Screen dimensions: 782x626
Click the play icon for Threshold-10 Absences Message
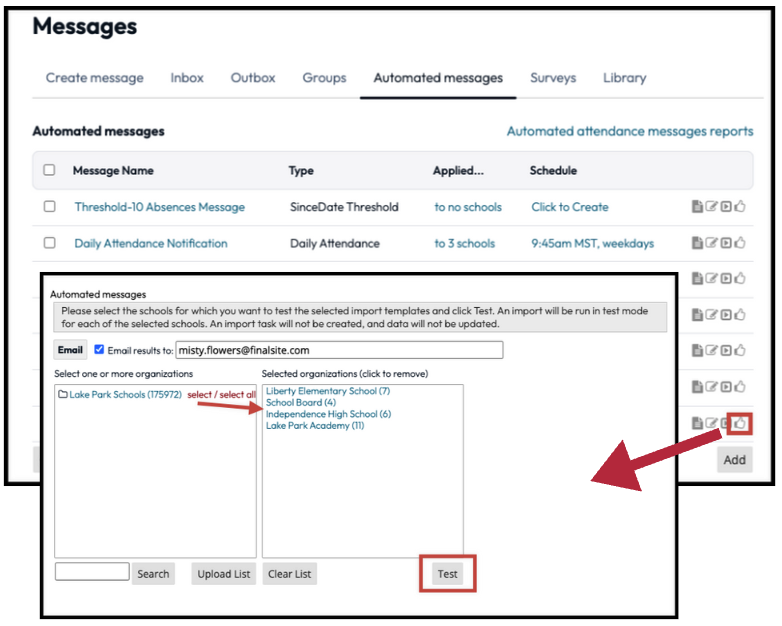726,207
